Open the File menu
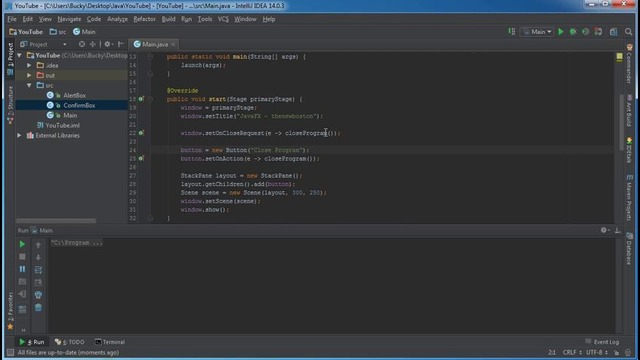Viewport: 640px width, 360px height. (x=12, y=19)
